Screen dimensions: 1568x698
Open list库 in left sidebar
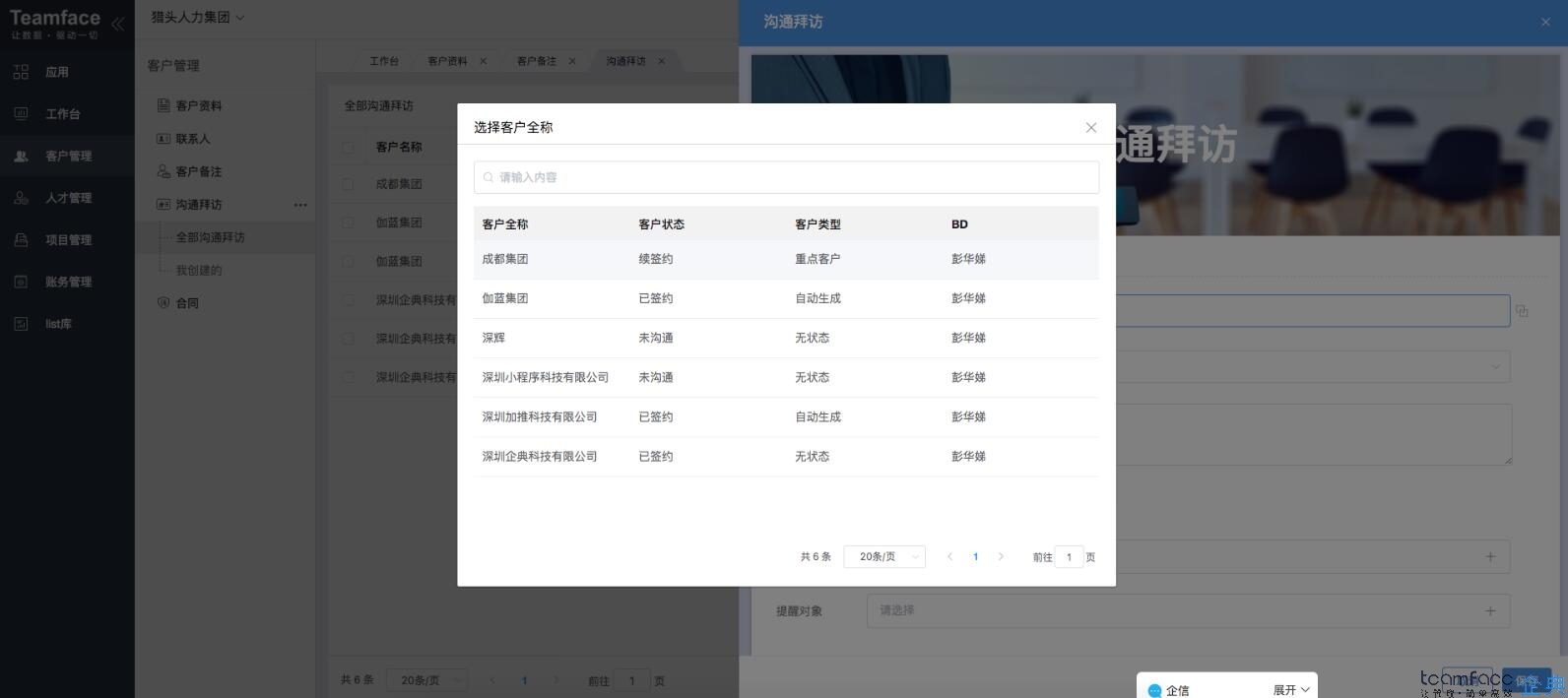coord(67,324)
